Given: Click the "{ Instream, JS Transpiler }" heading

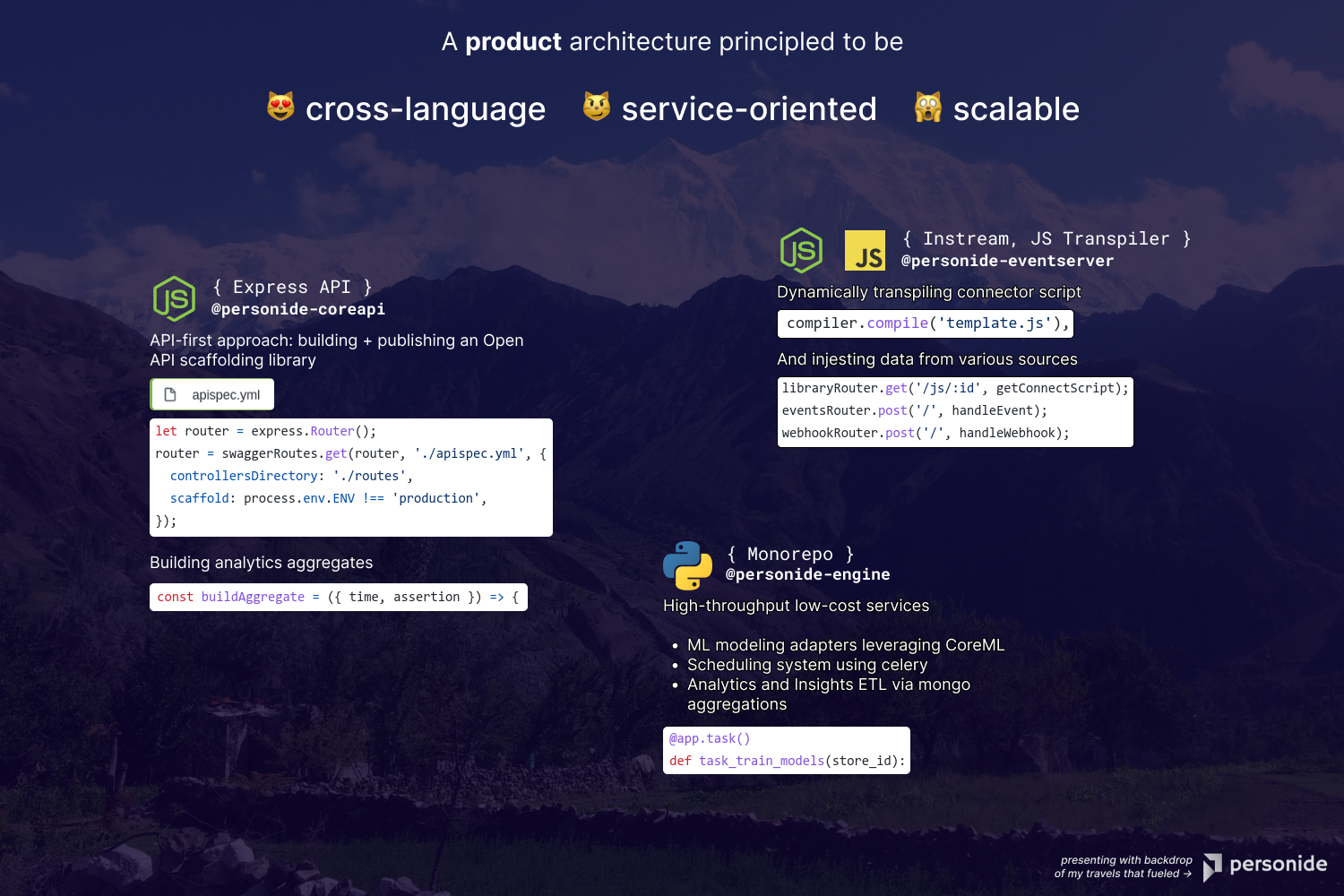Looking at the screenshot, I should tap(1047, 238).
